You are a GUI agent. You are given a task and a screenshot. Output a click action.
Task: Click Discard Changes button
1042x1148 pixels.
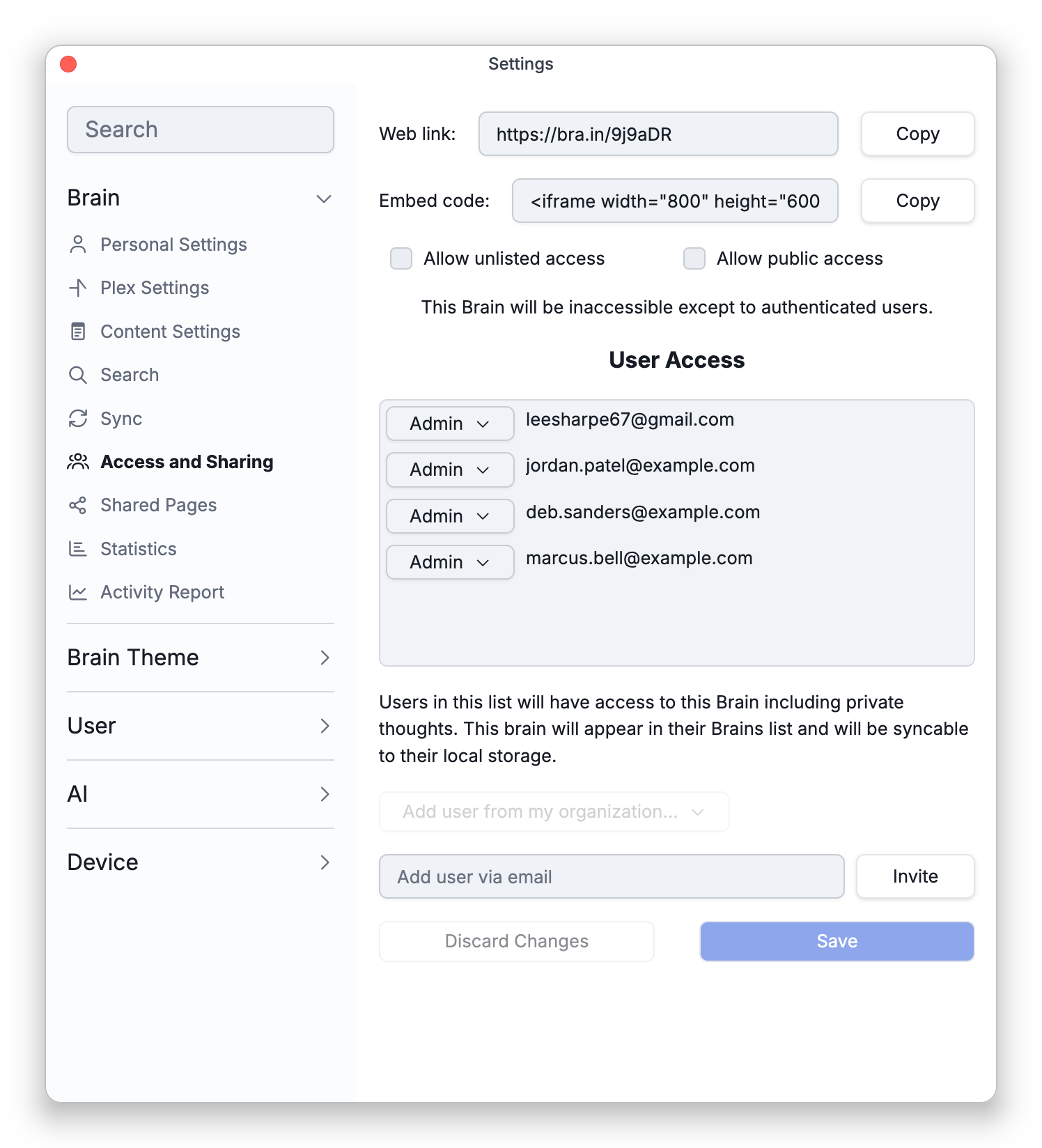(x=517, y=941)
